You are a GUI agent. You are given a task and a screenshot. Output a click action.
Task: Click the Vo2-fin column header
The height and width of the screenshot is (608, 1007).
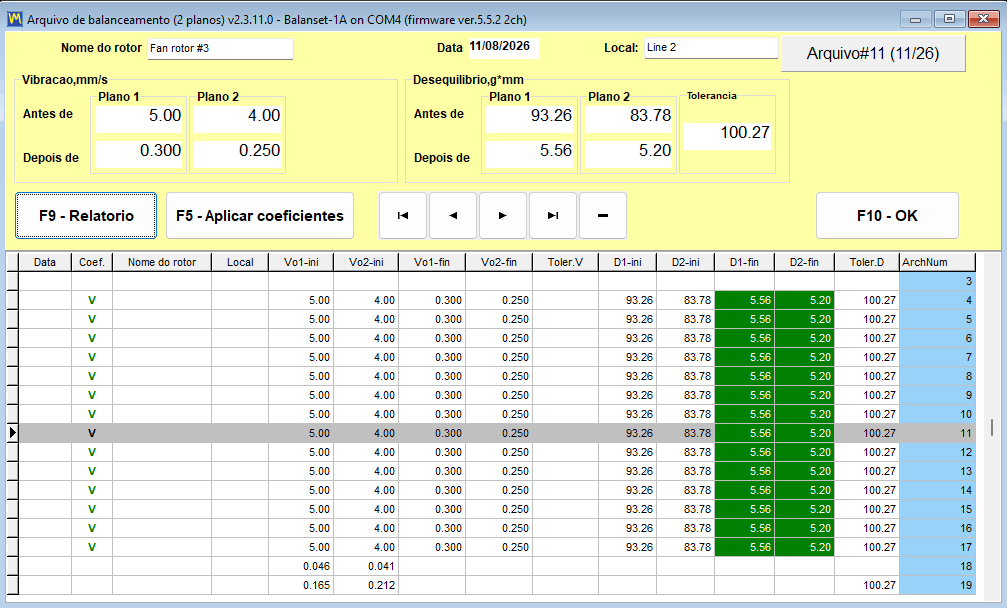pyautogui.click(x=499, y=262)
